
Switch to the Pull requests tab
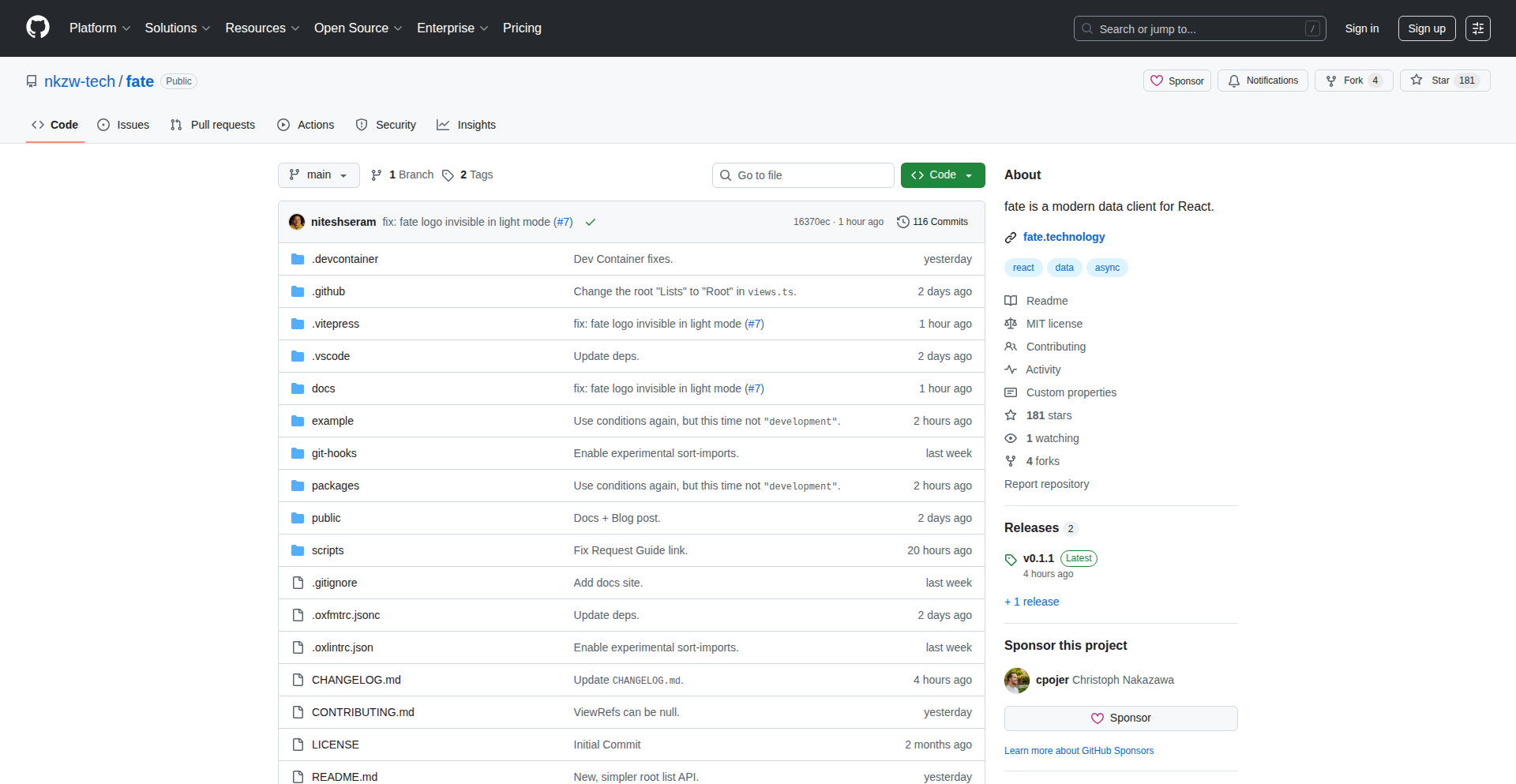[x=213, y=125]
